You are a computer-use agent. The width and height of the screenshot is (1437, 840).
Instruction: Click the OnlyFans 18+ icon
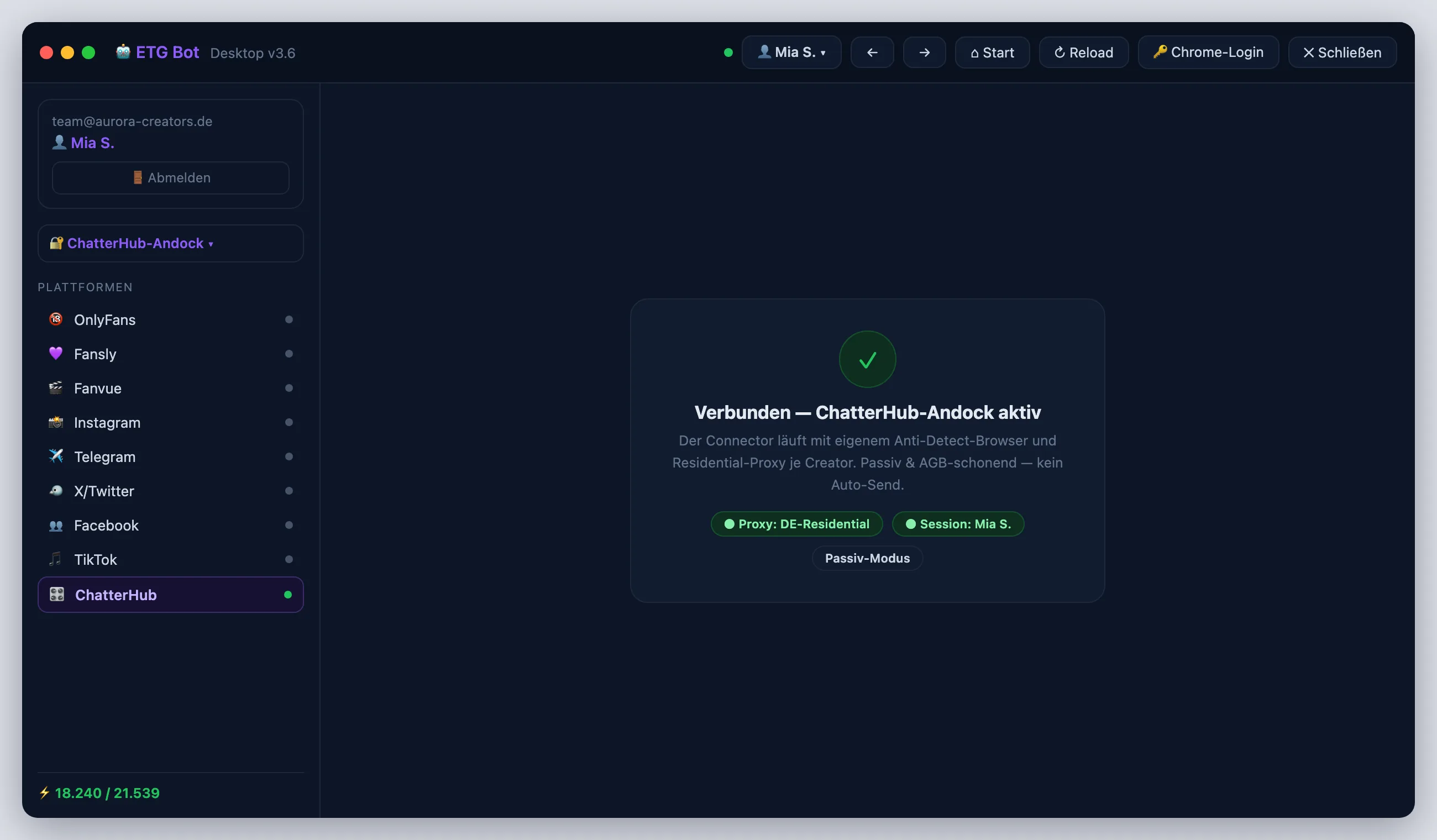click(x=56, y=319)
